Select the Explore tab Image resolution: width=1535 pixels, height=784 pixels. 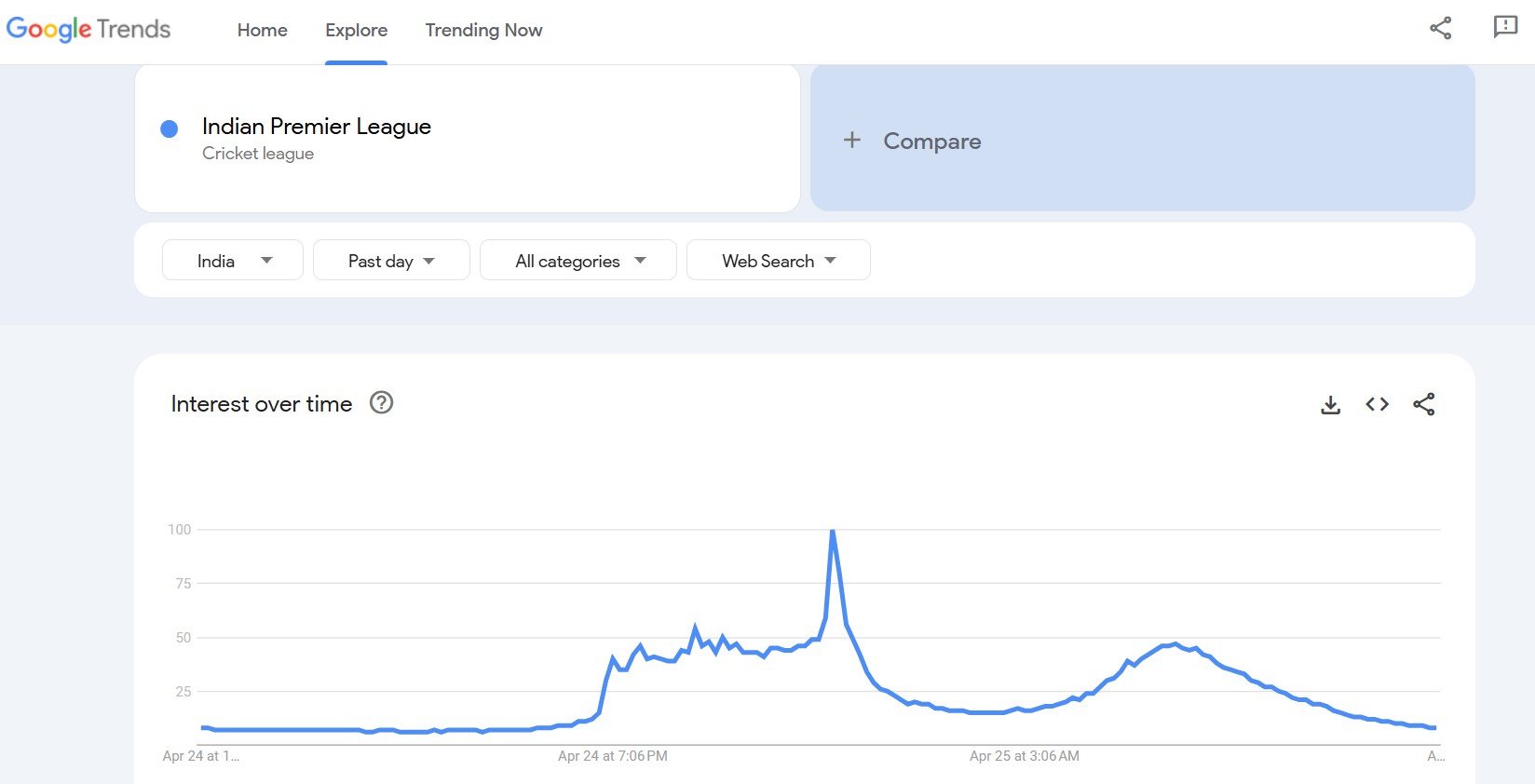(x=356, y=30)
